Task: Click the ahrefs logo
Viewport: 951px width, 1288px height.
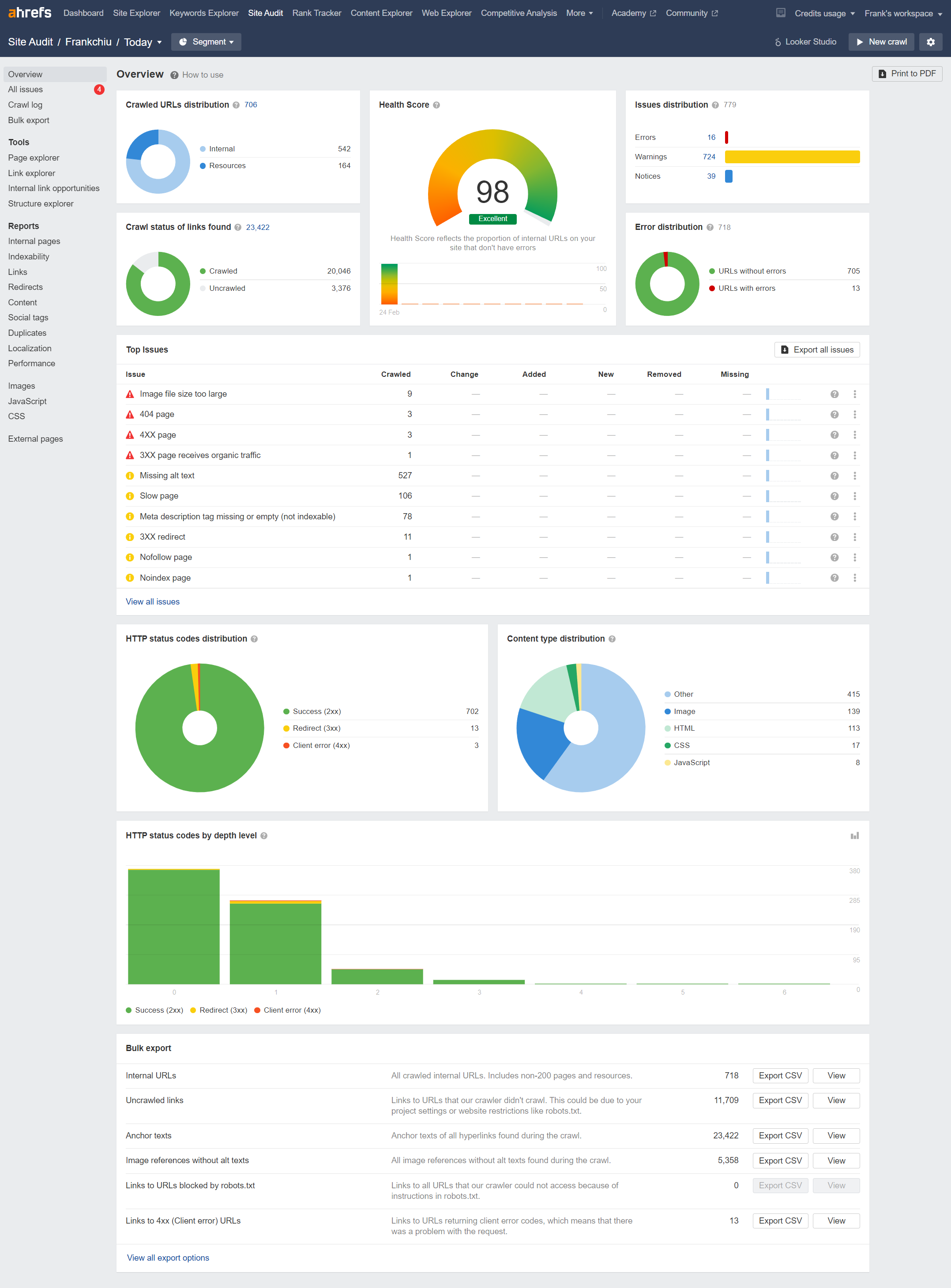Action: coord(30,13)
